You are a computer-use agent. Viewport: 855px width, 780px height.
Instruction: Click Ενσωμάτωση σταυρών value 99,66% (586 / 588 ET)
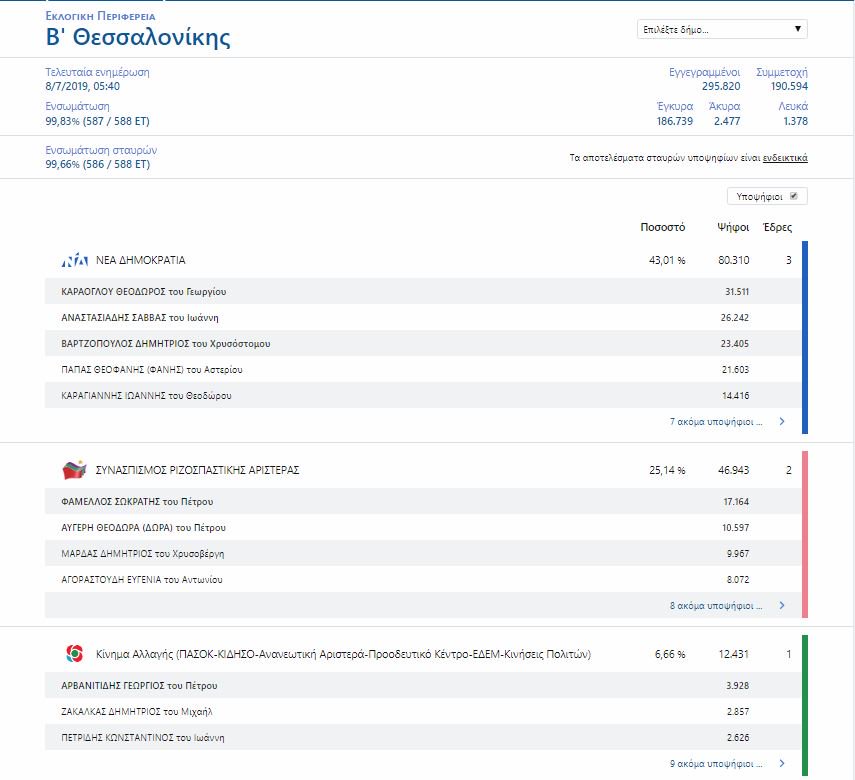tap(98, 164)
